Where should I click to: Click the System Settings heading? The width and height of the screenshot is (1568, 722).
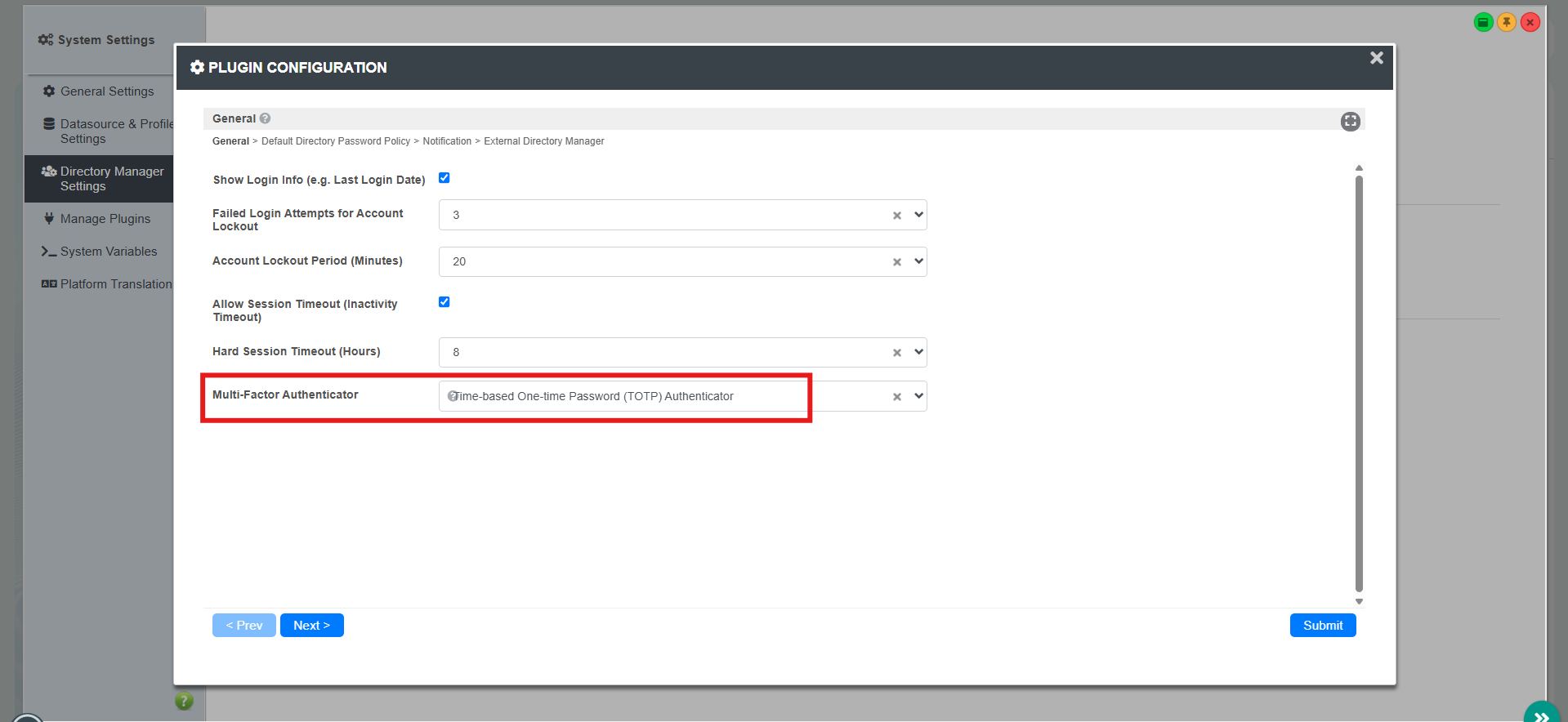click(106, 40)
